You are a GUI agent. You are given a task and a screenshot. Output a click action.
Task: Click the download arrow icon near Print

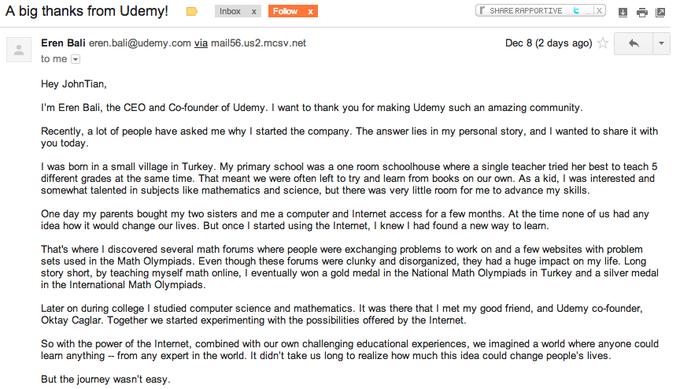pyautogui.click(x=623, y=12)
